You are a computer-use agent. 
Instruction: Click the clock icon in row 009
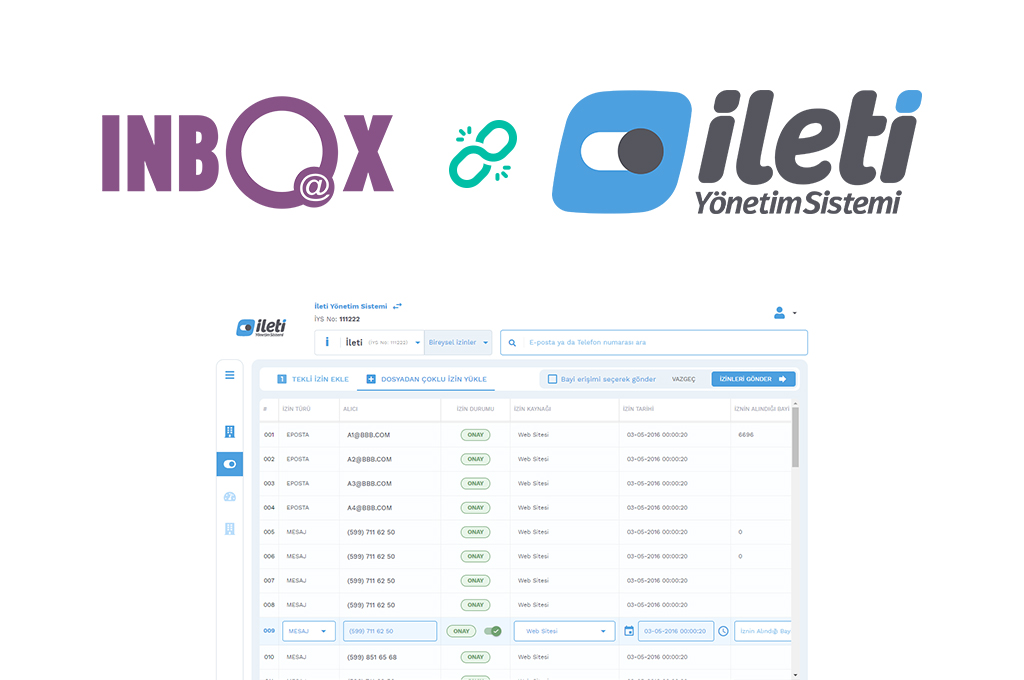pyautogui.click(x=723, y=631)
